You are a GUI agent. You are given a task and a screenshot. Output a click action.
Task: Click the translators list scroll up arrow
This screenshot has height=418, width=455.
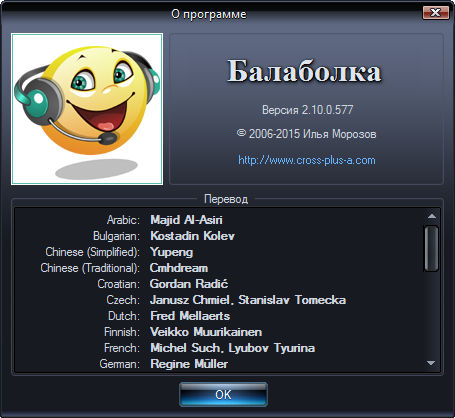[x=432, y=216]
